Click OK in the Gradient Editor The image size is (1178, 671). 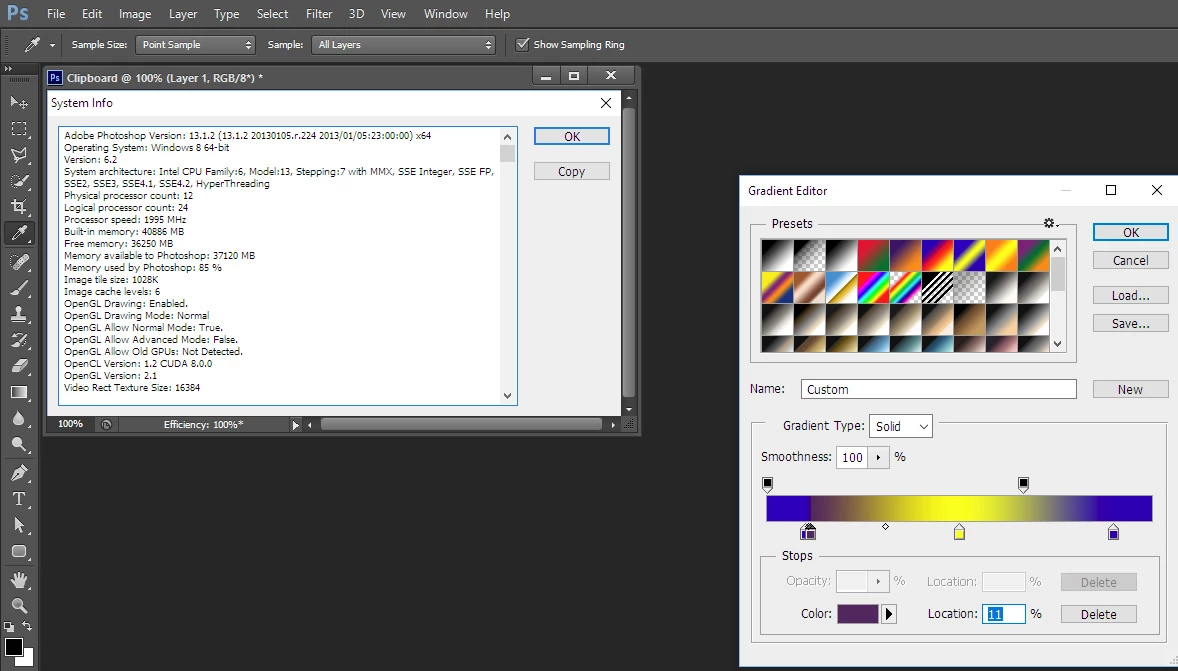coord(1131,232)
